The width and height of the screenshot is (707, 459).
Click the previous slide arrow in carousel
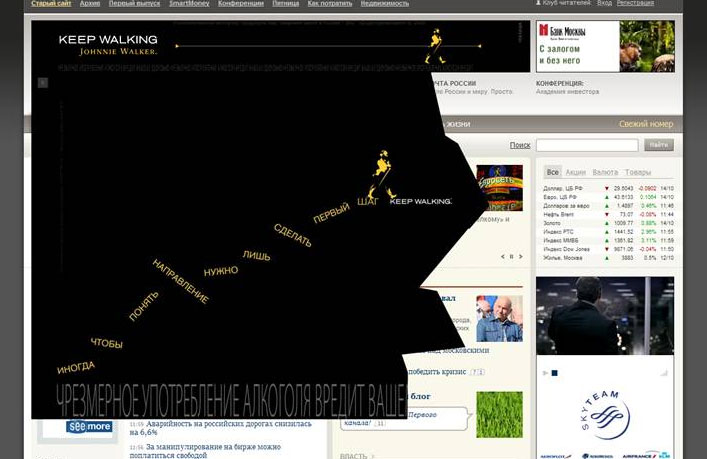(x=502, y=257)
